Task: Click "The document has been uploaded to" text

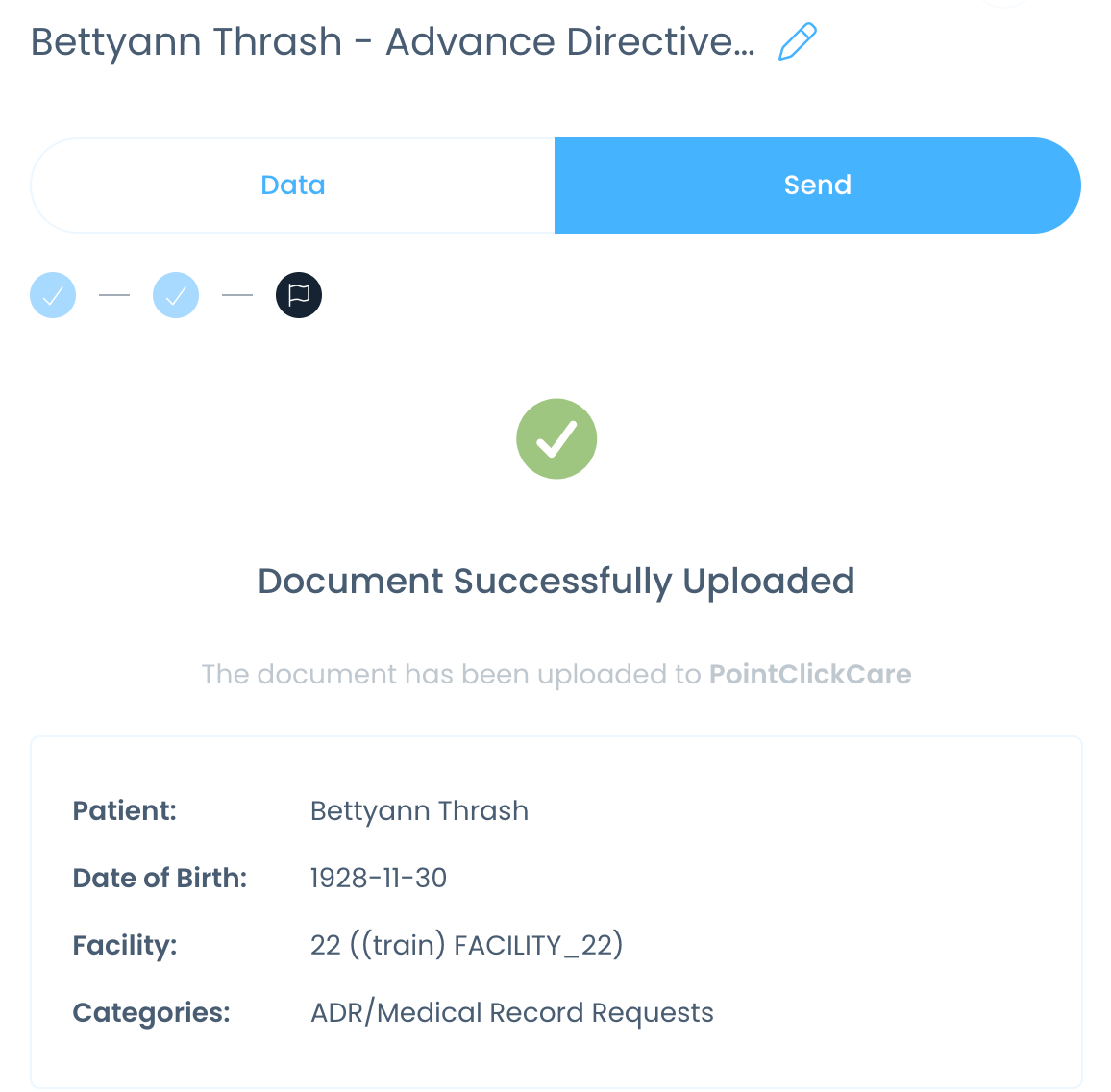Action: [452, 674]
